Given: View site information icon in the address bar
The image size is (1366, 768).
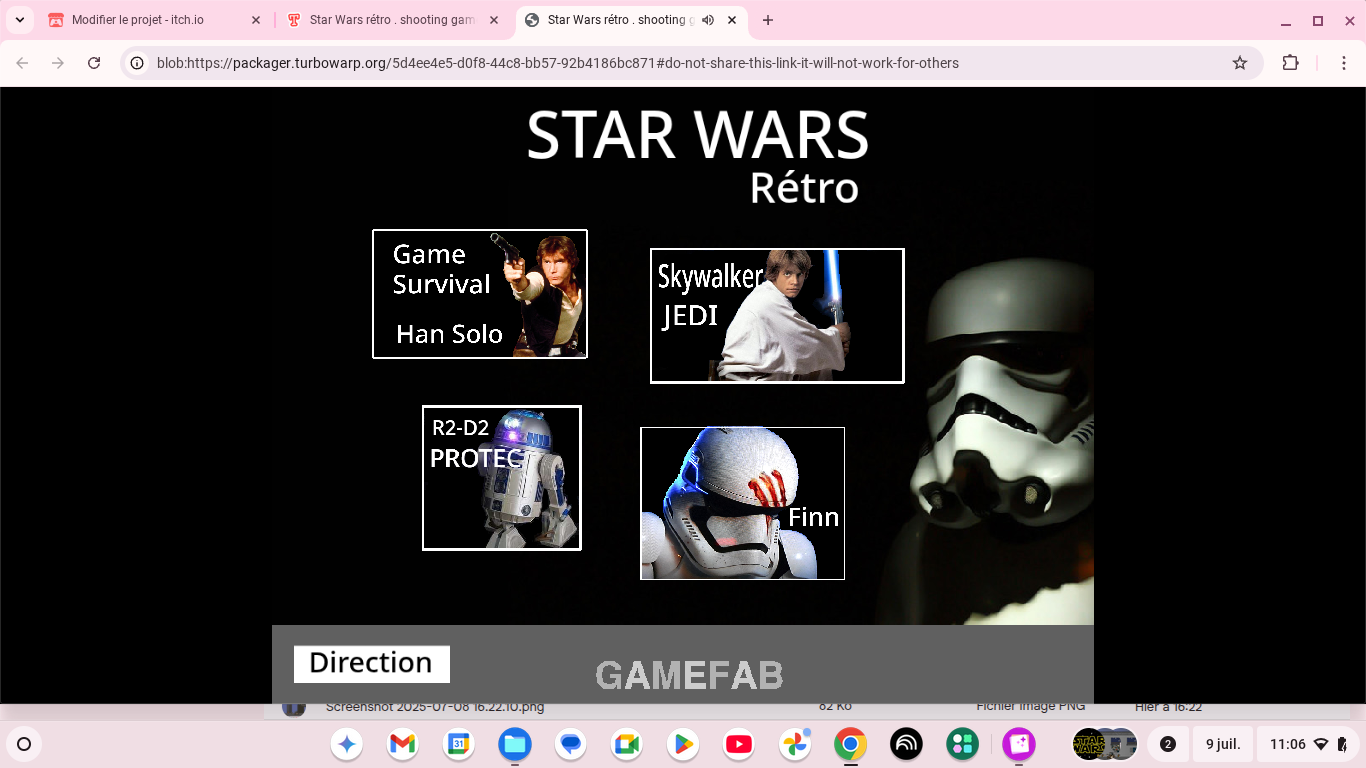Looking at the screenshot, I should pyautogui.click(x=138, y=63).
